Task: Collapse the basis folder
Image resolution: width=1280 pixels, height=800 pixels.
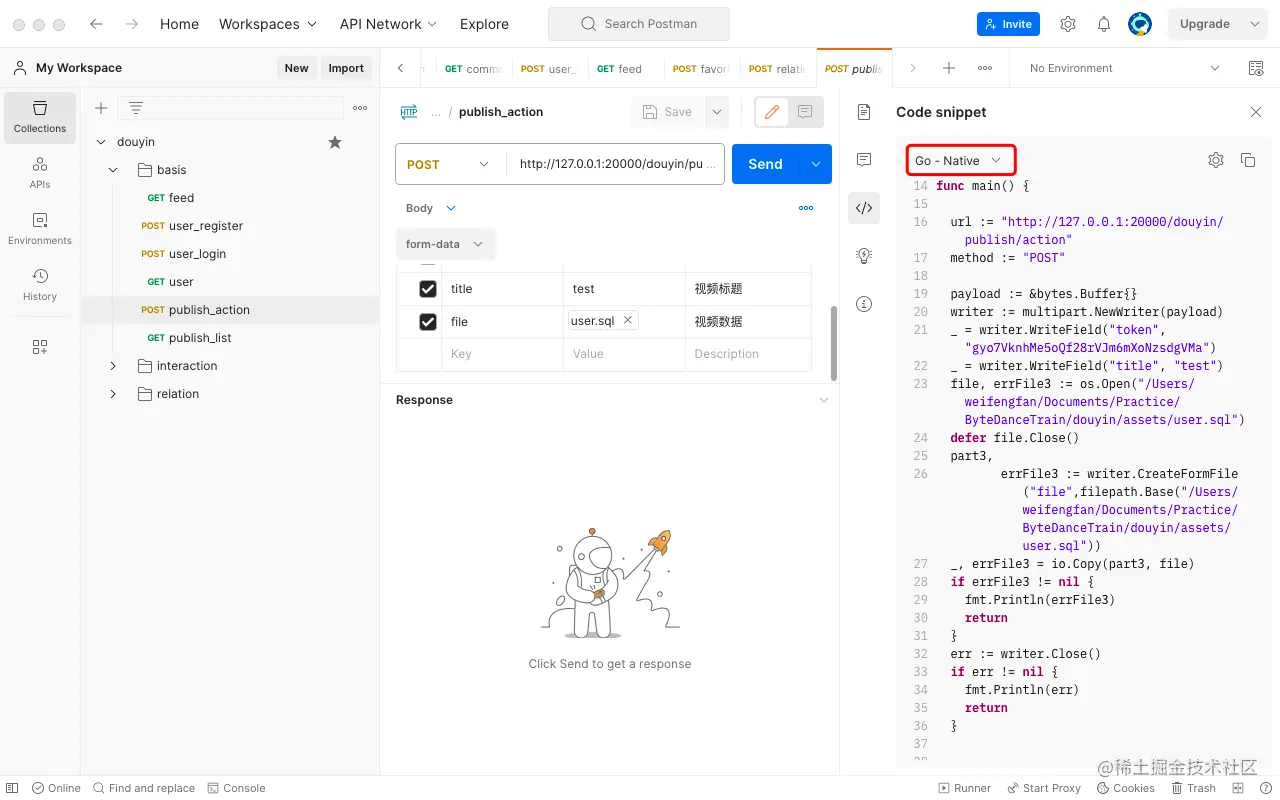Action: tap(113, 170)
